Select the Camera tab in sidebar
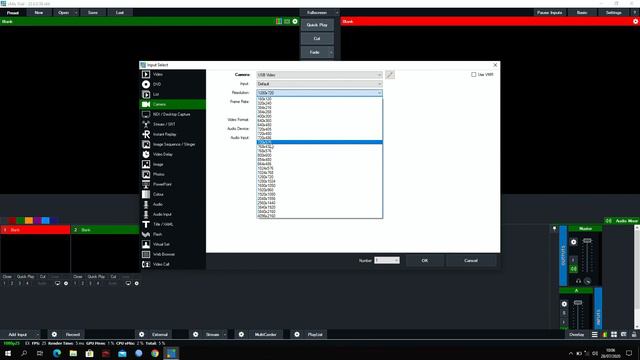 click(x=172, y=104)
